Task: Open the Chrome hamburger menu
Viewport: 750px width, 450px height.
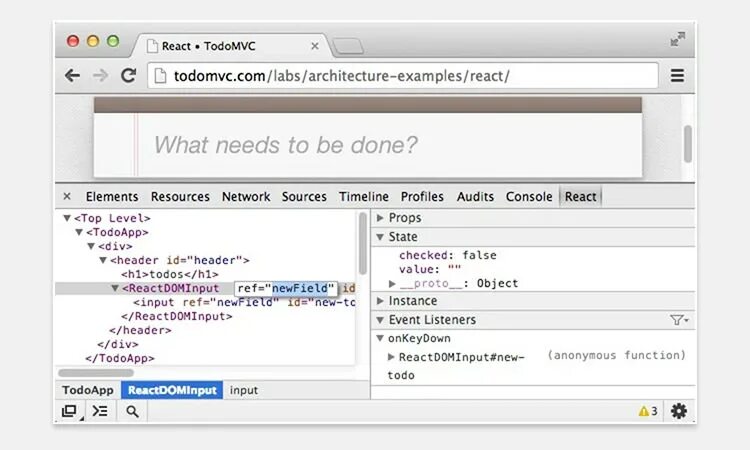Action: click(677, 76)
